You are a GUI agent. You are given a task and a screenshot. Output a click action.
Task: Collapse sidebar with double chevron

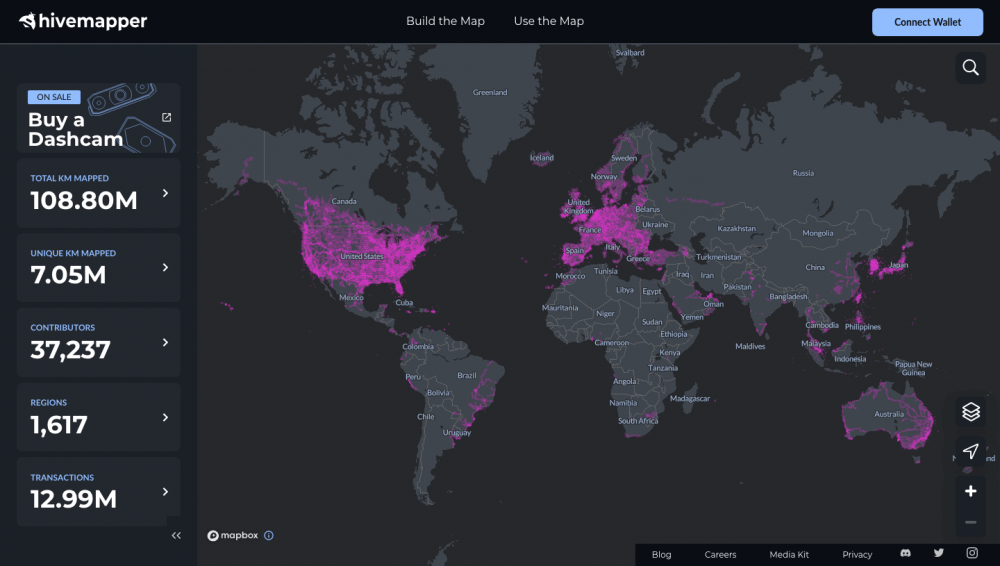pyautogui.click(x=176, y=535)
